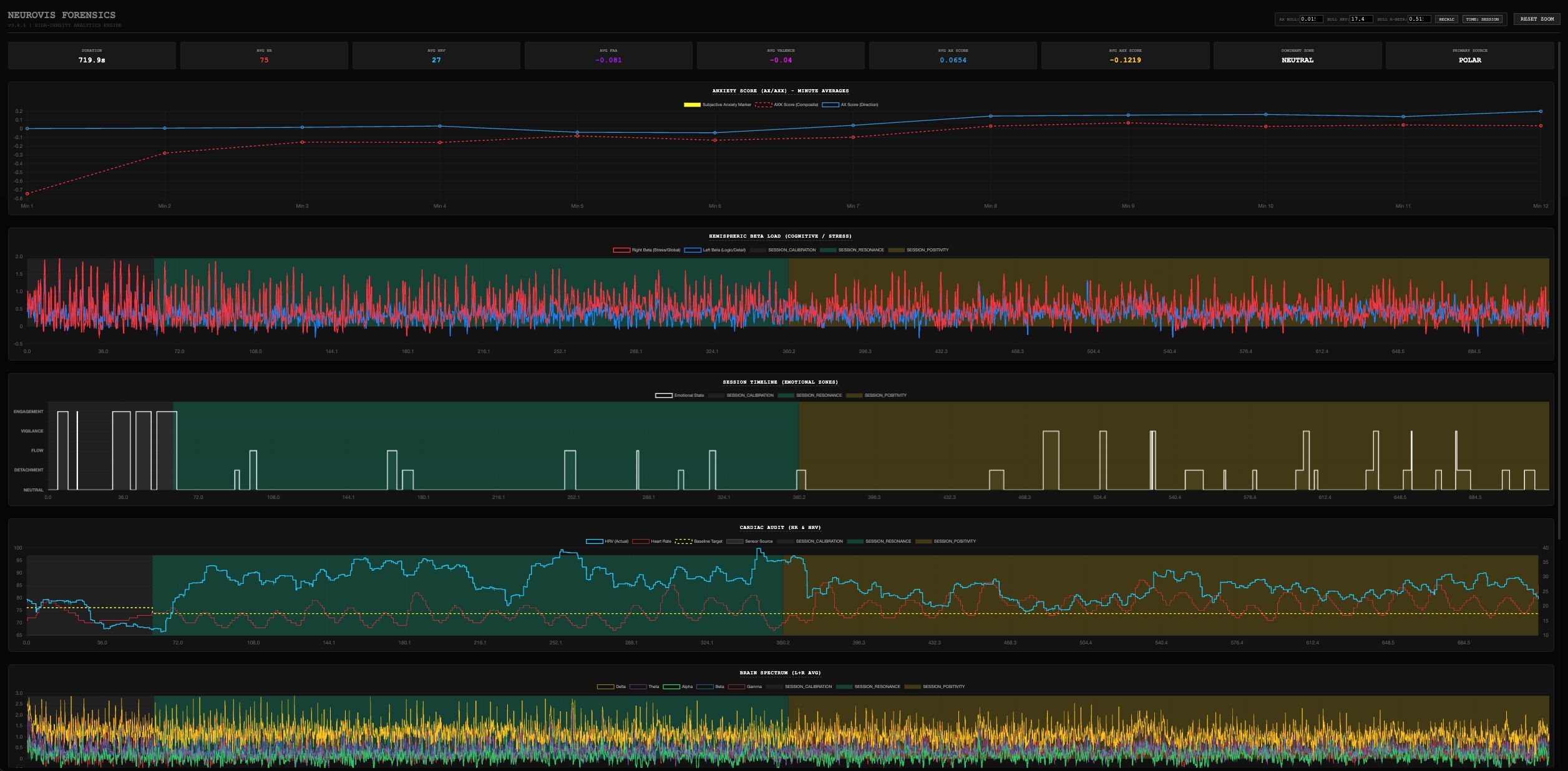The height and width of the screenshot is (771, 1568).
Task: Click the Null HRV value field
Action: pyautogui.click(x=1361, y=19)
